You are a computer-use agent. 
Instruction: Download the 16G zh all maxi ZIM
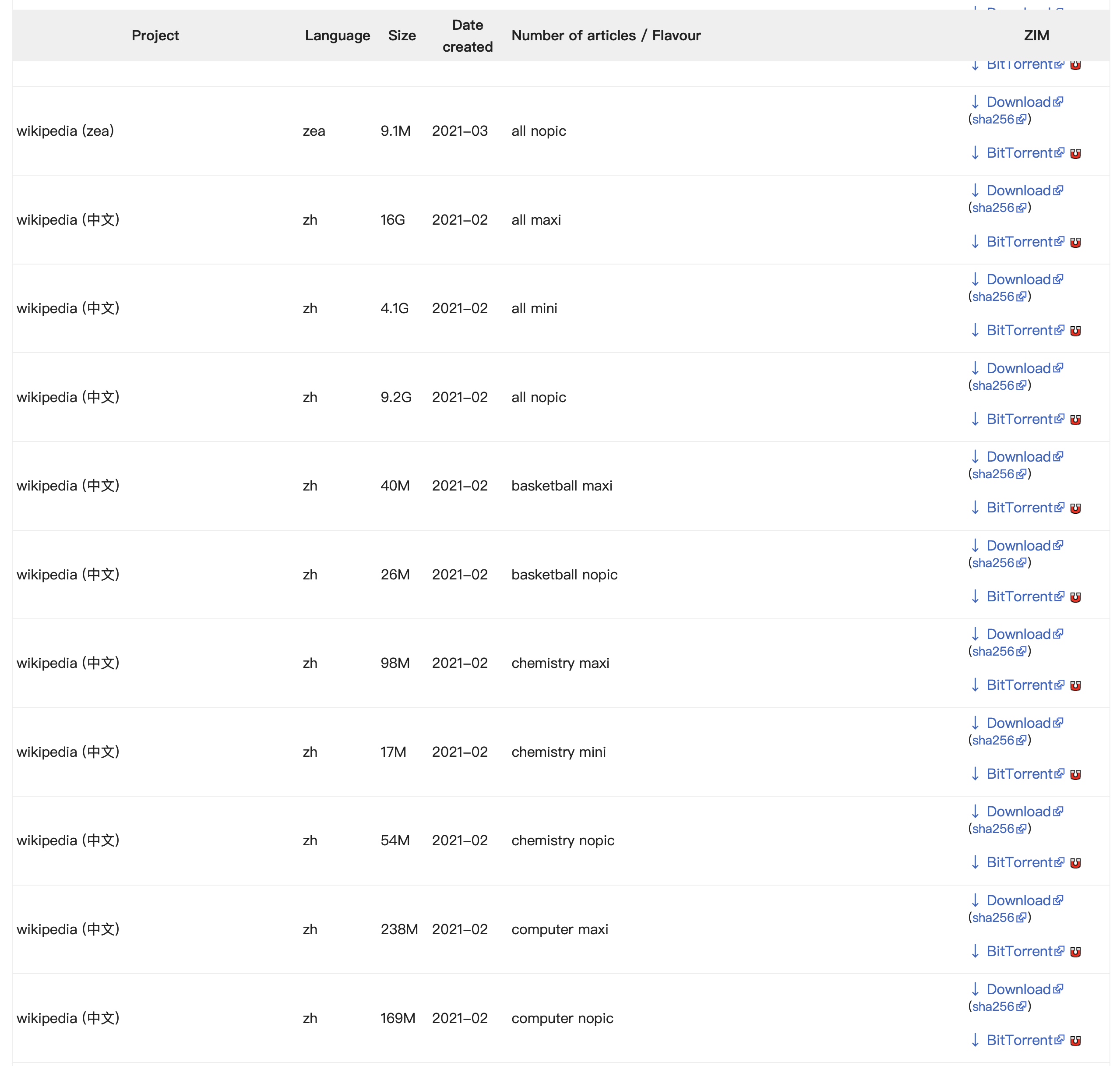click(x=1018, y=191)
